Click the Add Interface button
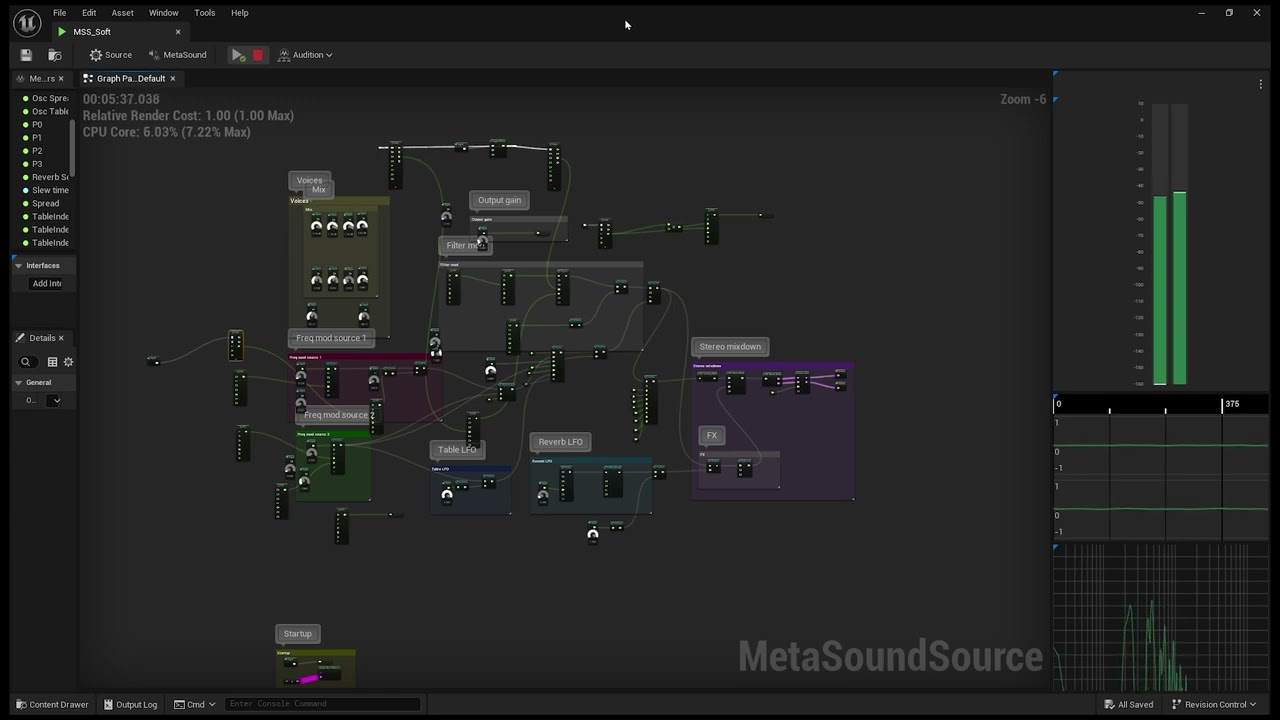1280x720 pixels. [x=46, y=283]
